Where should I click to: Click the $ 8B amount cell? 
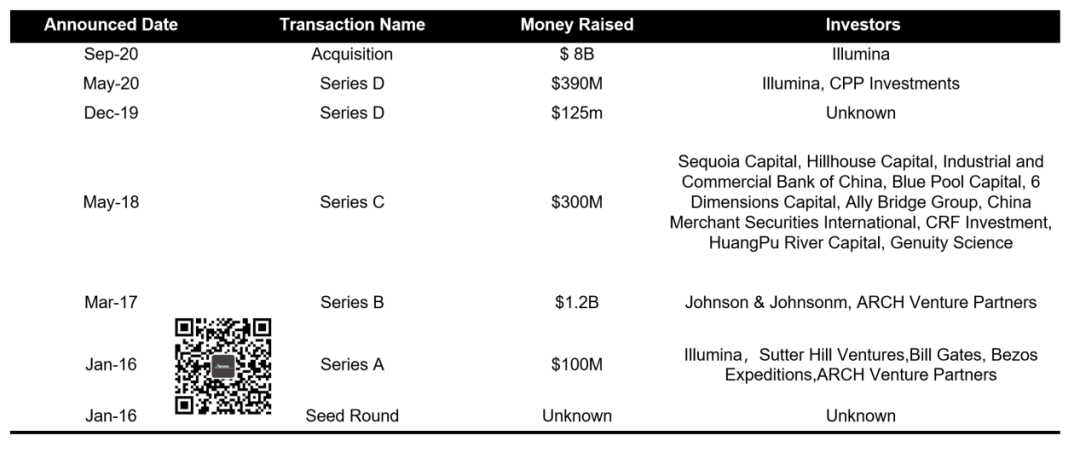point(576,54)
